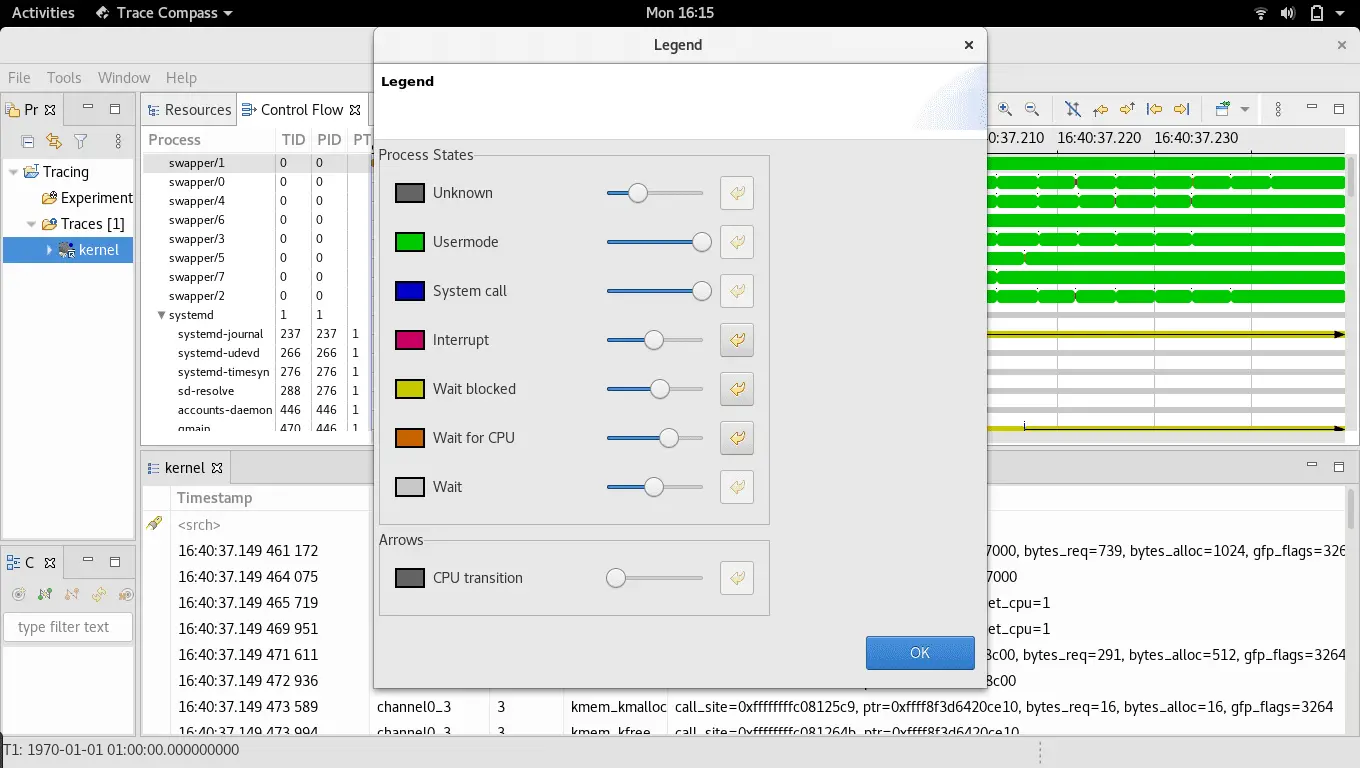Collapse all in Project Explorer panel
This screenshot has height=768, width=1360.
tap(28, 142)
